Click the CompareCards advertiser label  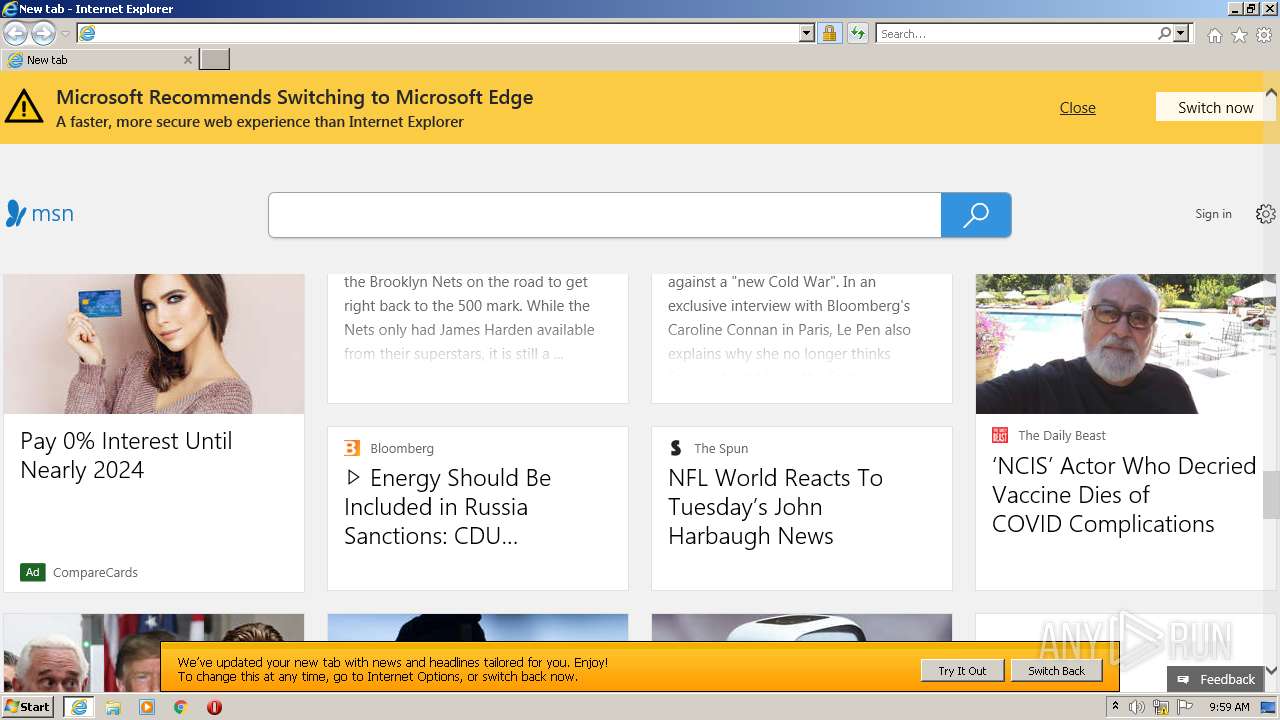pos(95,572)
